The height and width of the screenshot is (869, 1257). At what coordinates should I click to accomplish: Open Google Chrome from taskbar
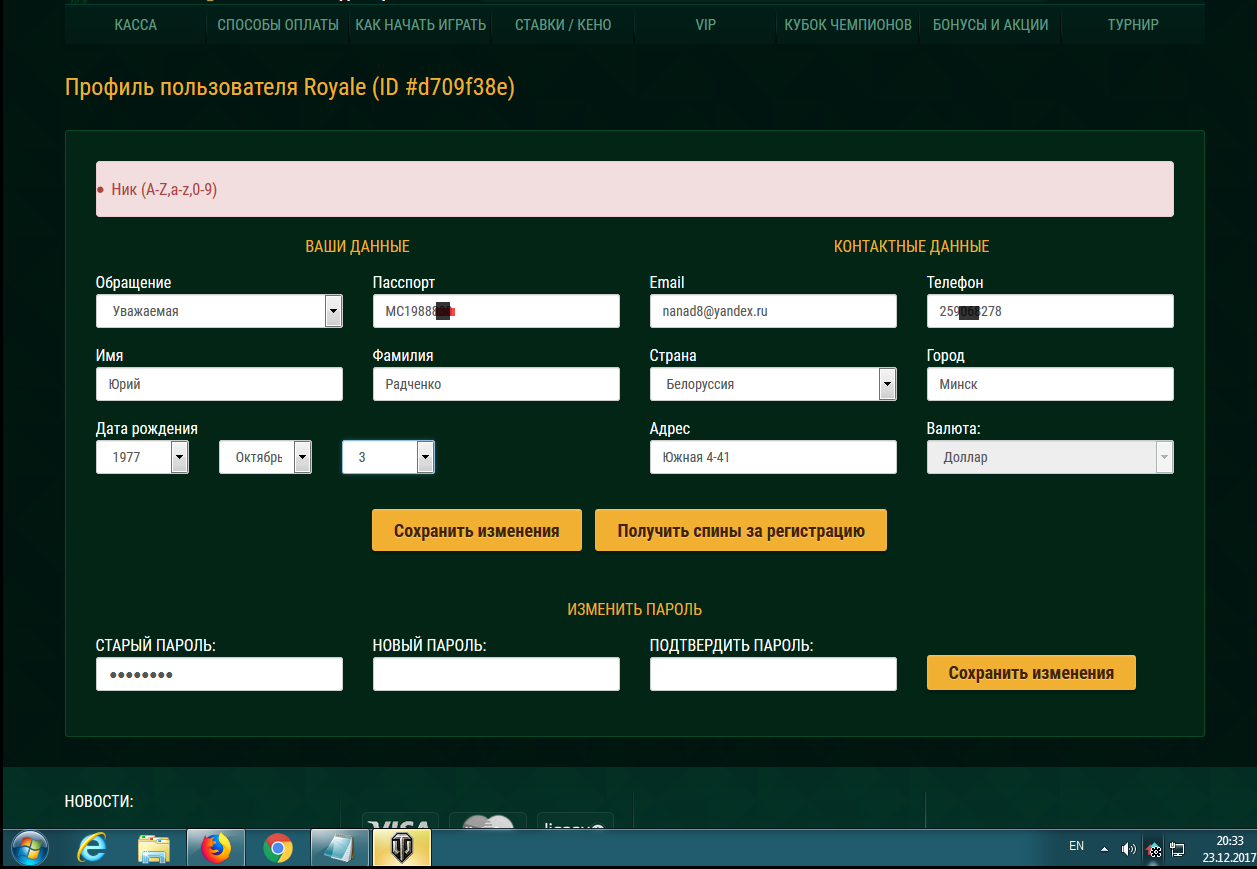point(277,848)
